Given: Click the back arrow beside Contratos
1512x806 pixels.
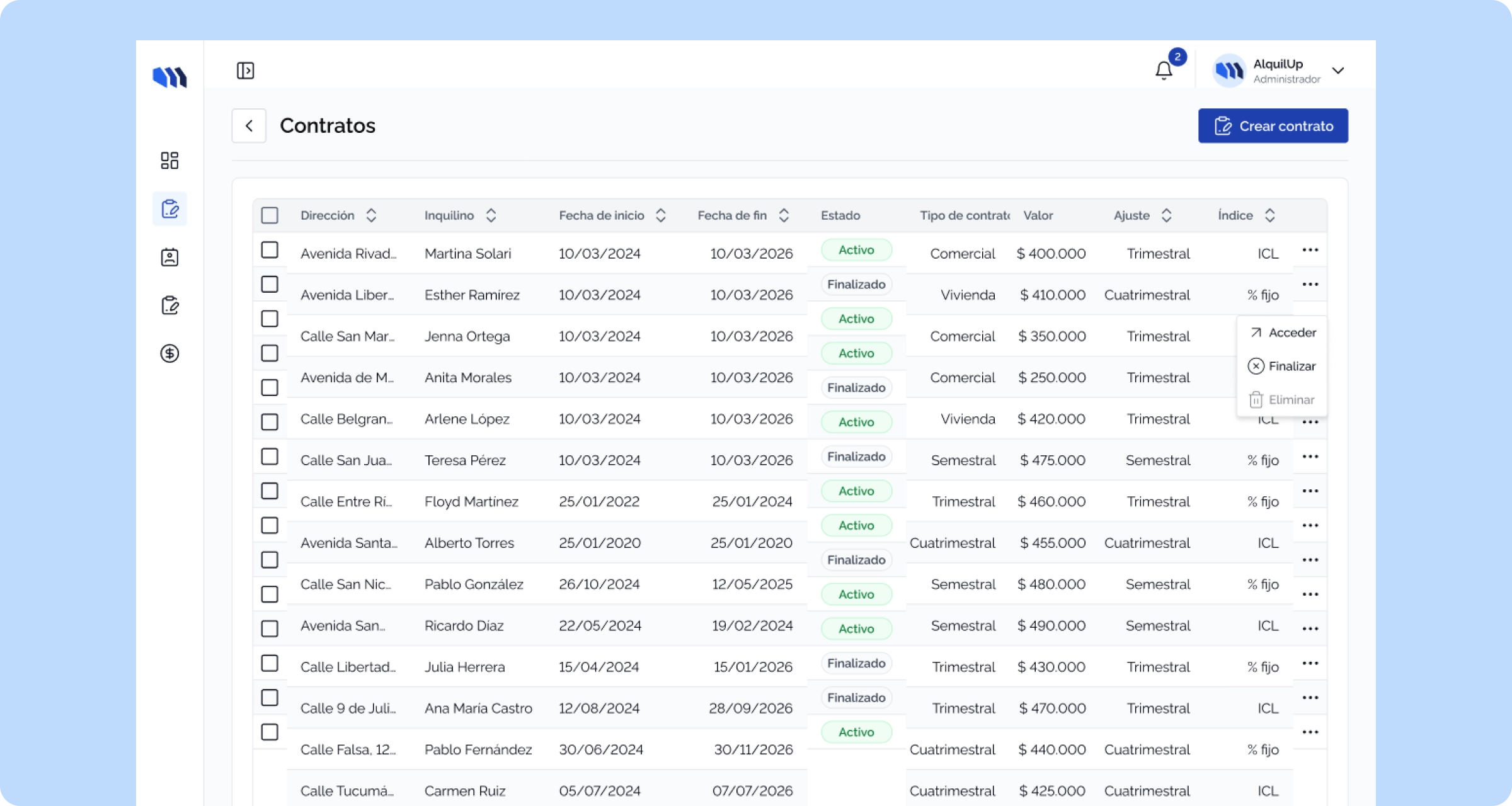Looking at the screenshot, I should pyautogui.click(x=249, y=126).
